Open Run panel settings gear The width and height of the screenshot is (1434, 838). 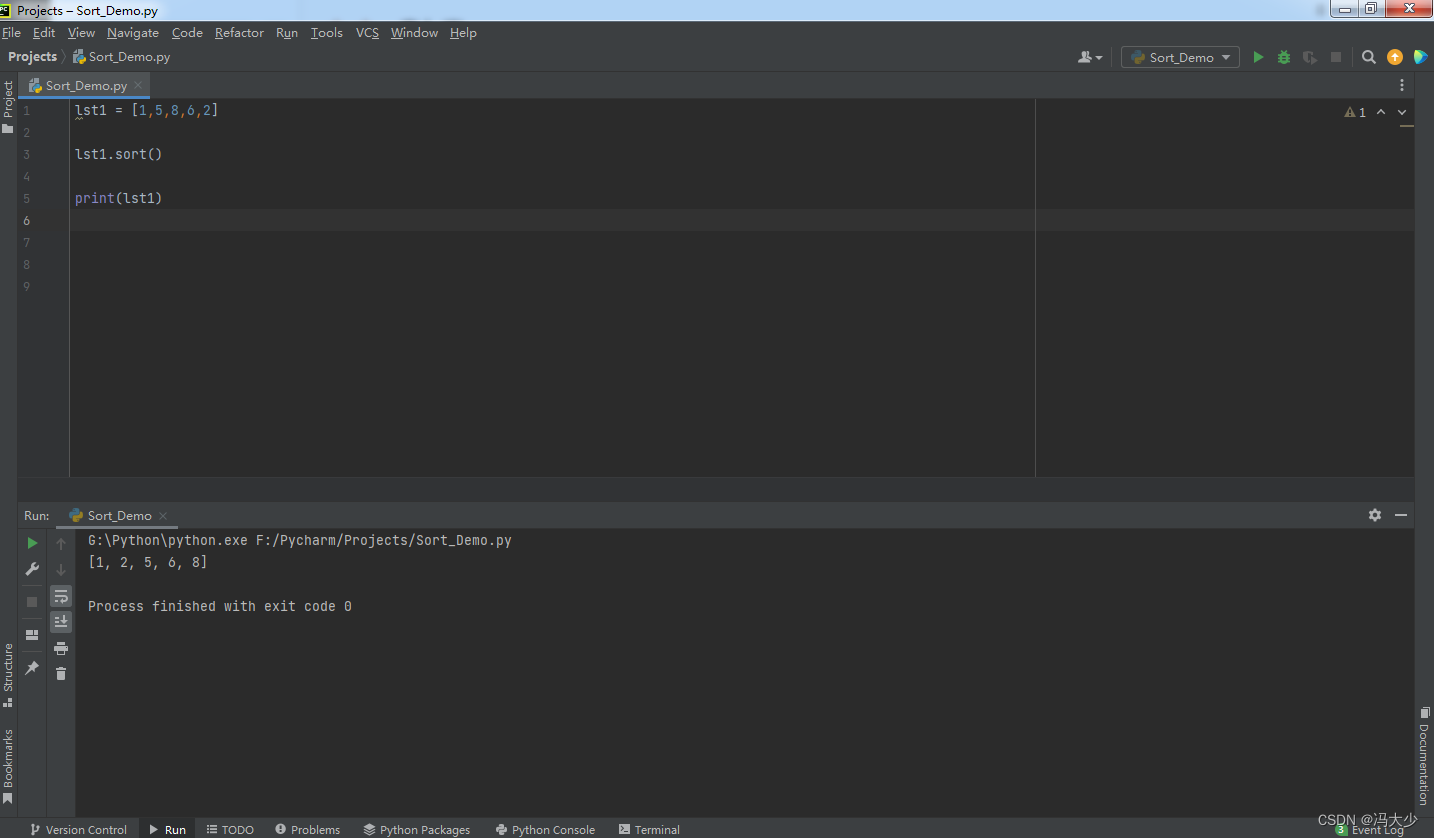click(1375, 515)
